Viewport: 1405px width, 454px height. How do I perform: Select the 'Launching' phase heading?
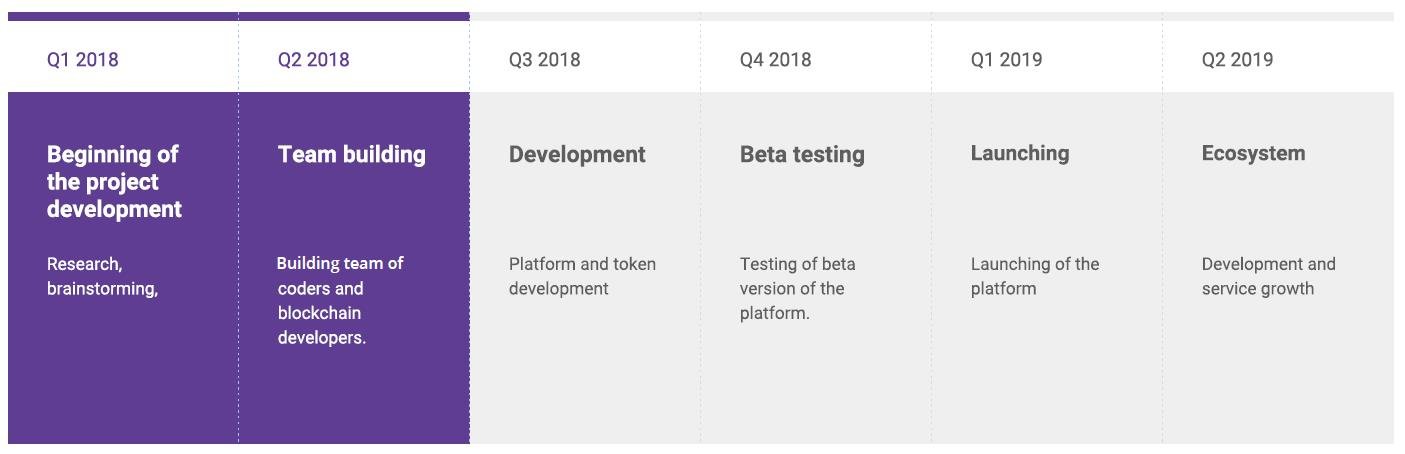tap(1019, 153)
